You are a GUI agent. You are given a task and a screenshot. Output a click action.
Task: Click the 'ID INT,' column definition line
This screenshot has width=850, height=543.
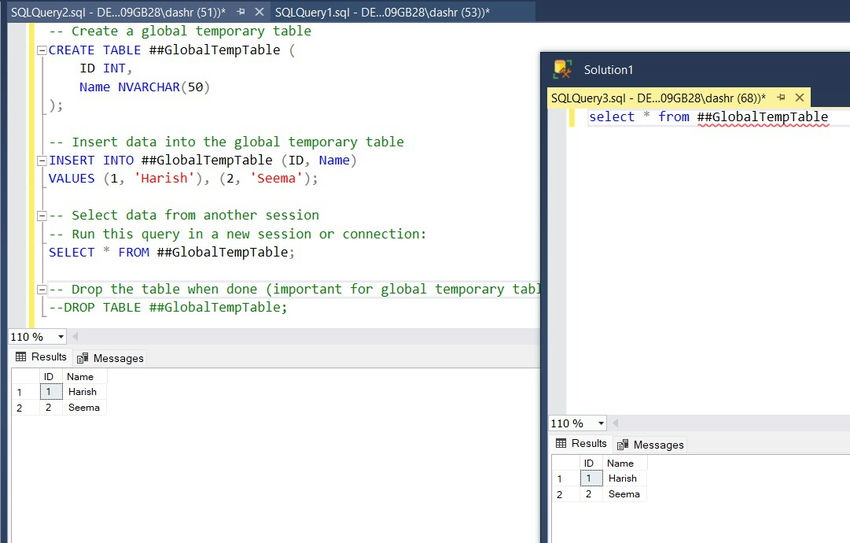(x=106, y=68)
